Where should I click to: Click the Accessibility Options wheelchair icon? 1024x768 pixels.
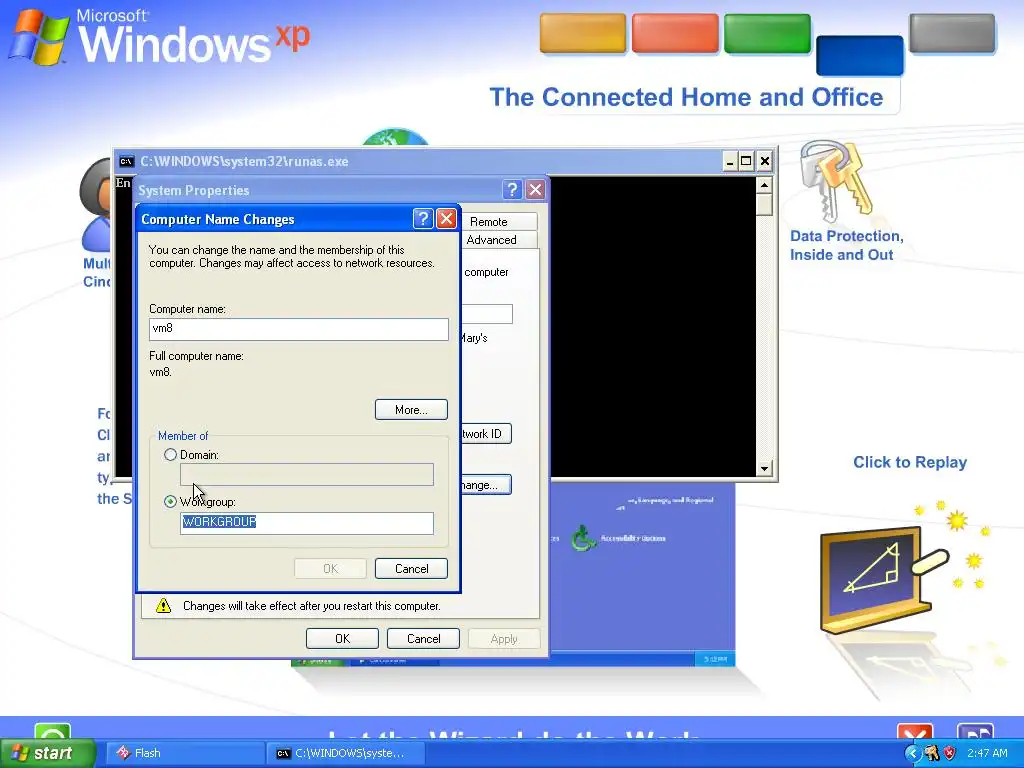coord(583,538)
